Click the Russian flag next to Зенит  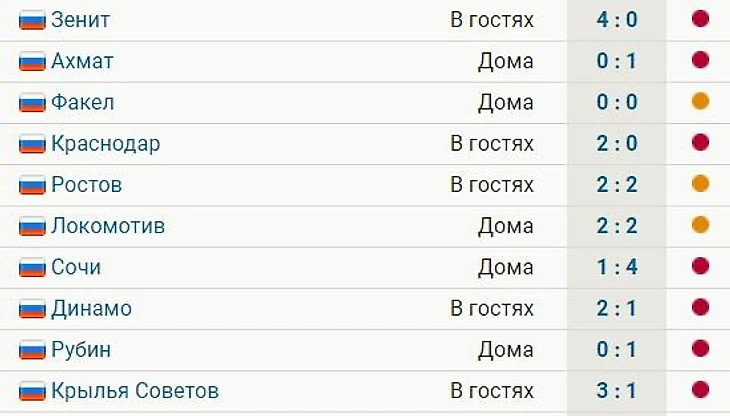pos(33,20)
